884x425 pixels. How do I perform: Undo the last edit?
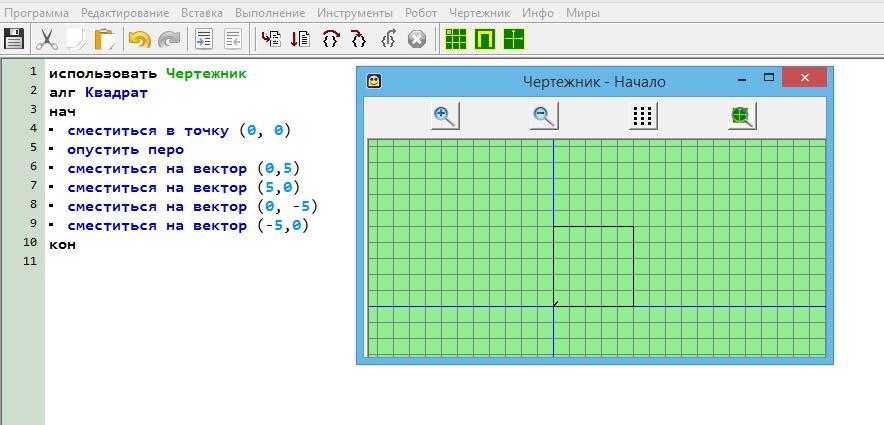[139, 39]
